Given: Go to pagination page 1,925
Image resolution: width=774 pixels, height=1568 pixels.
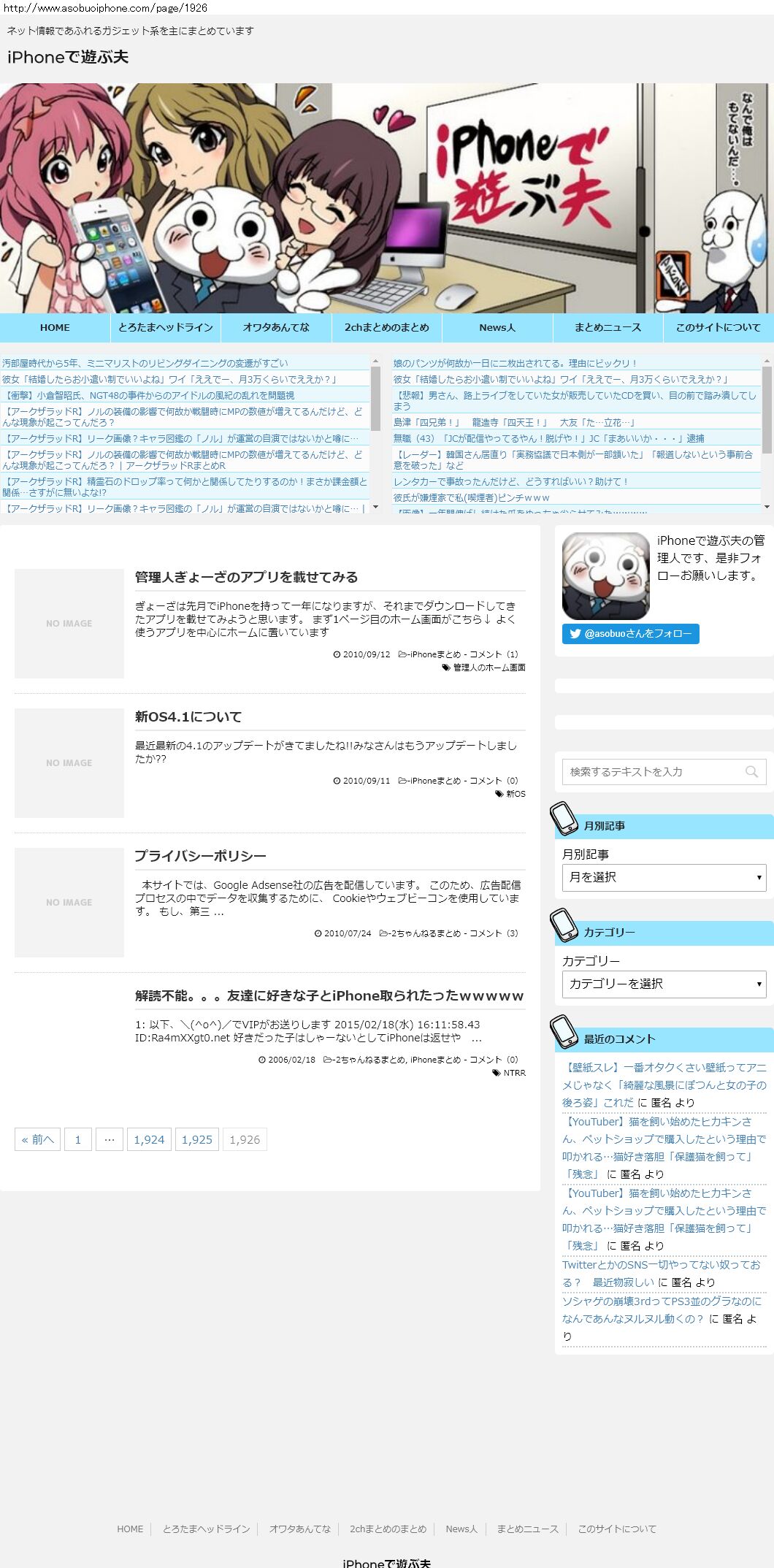Looking at the screenshot, I should coord(197,1139).
